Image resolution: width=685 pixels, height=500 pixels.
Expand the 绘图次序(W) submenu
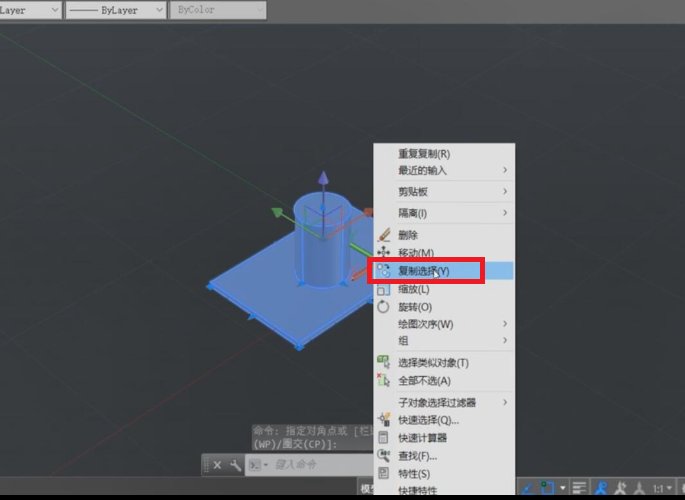point(444,324)
